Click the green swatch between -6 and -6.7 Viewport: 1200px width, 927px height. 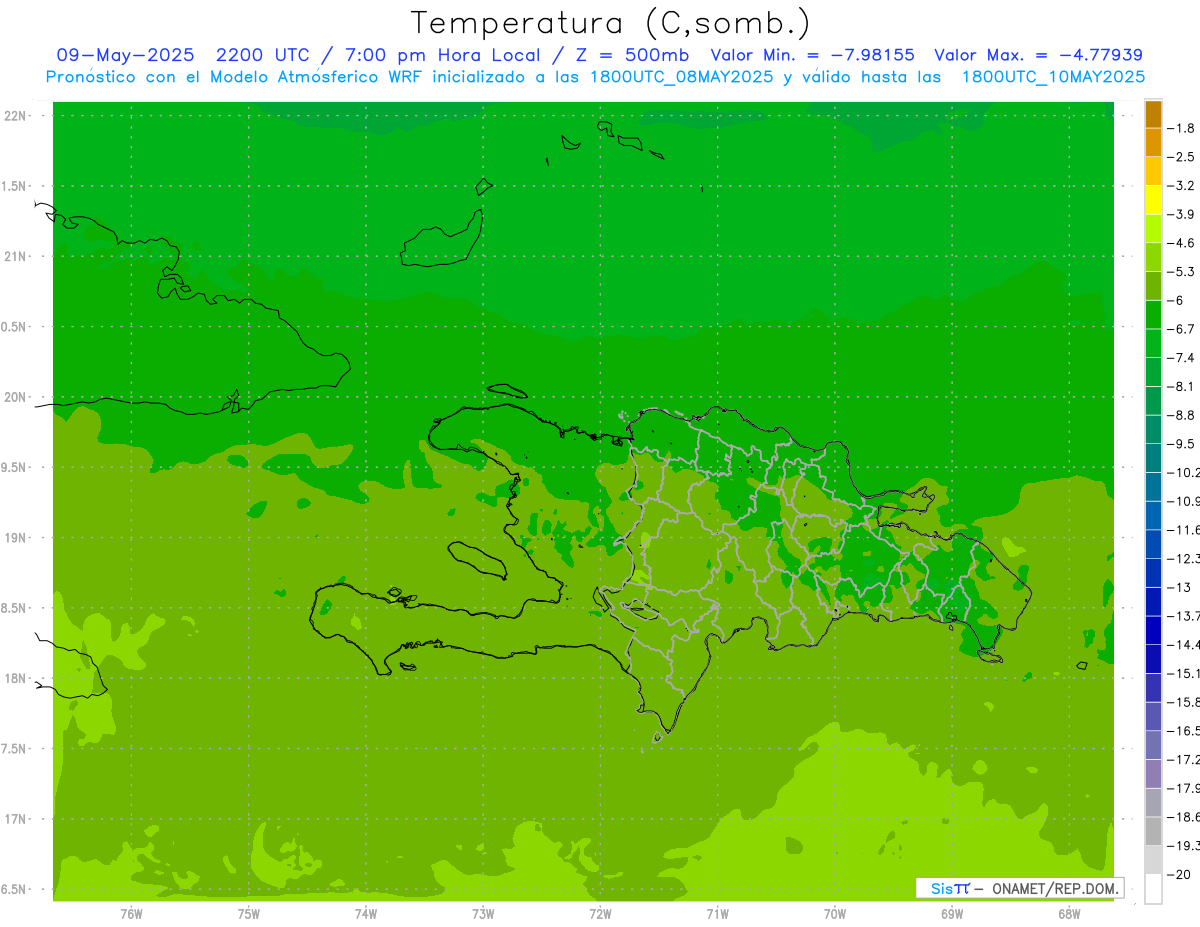[x=1153, y=314]
